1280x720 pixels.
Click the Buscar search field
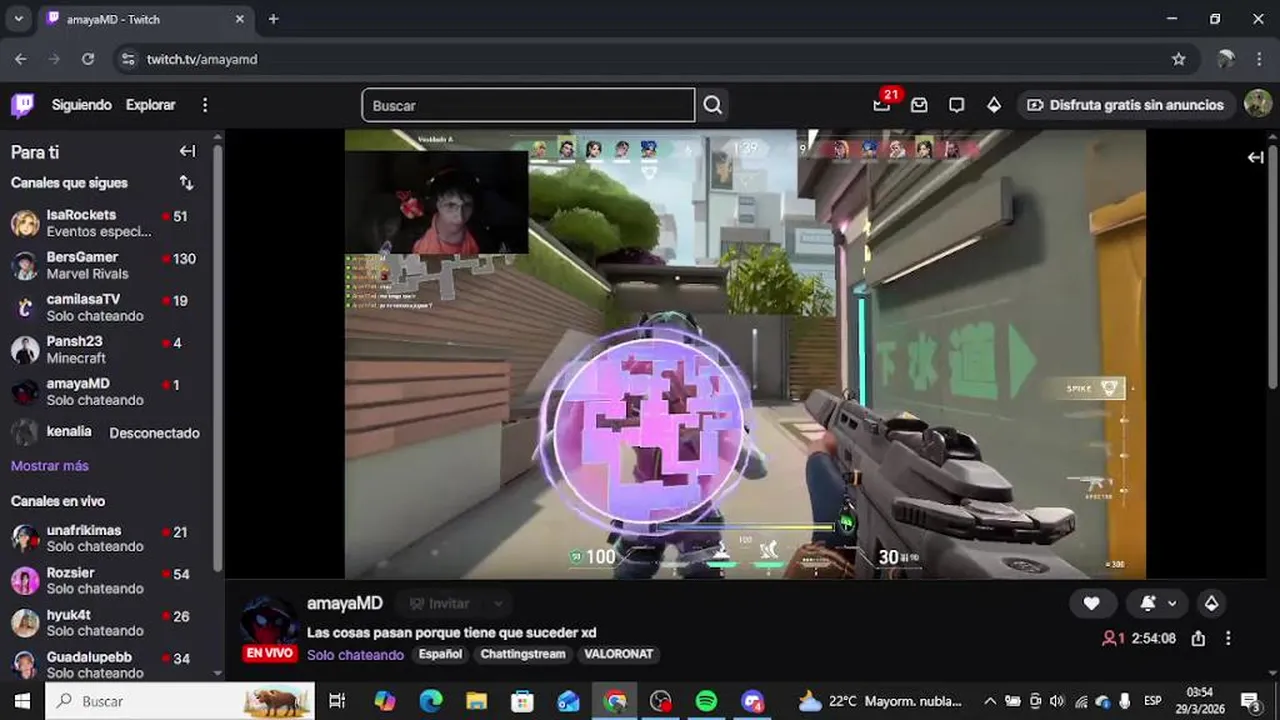528,105
